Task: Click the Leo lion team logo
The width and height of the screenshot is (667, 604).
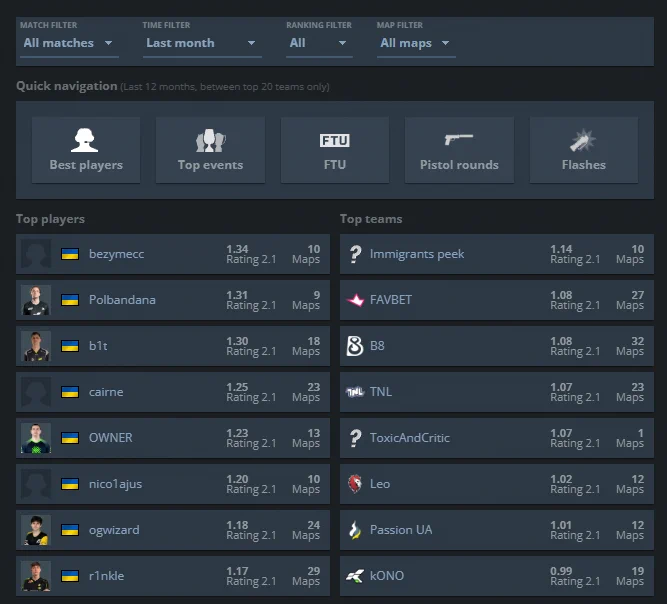Action: [x=355, y=484]
